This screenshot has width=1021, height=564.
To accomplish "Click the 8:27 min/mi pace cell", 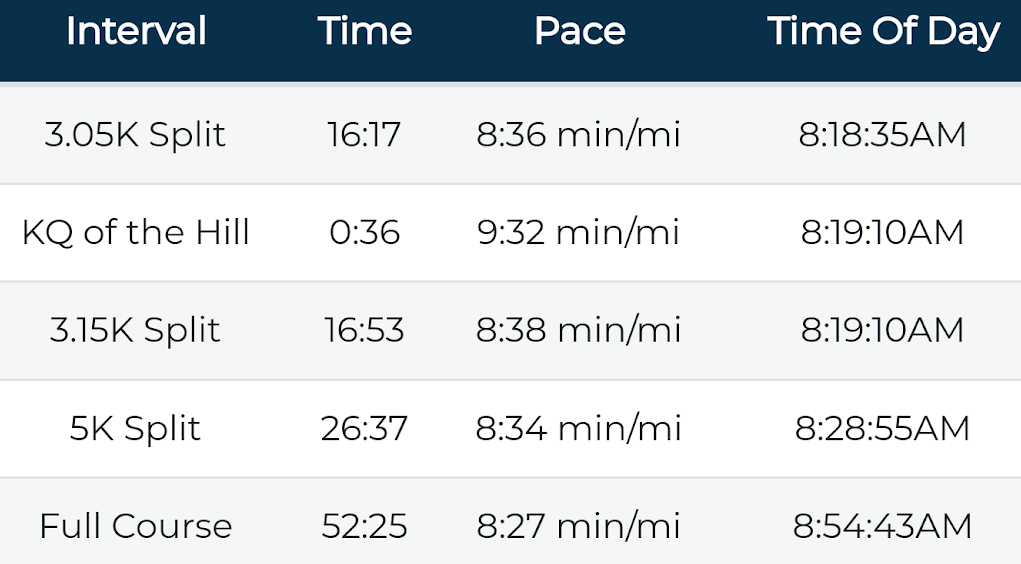I will [x=578, y=526].
